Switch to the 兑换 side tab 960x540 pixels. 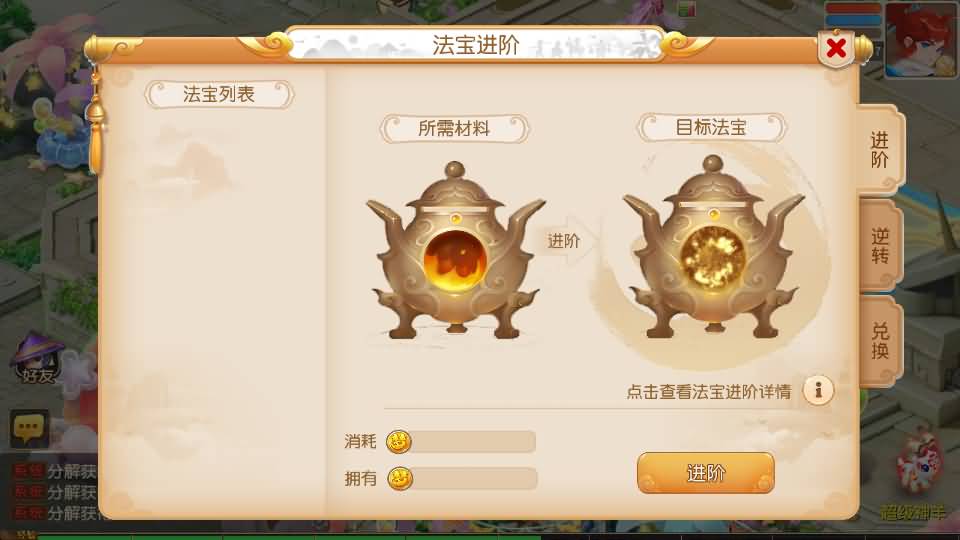[880, 341]
